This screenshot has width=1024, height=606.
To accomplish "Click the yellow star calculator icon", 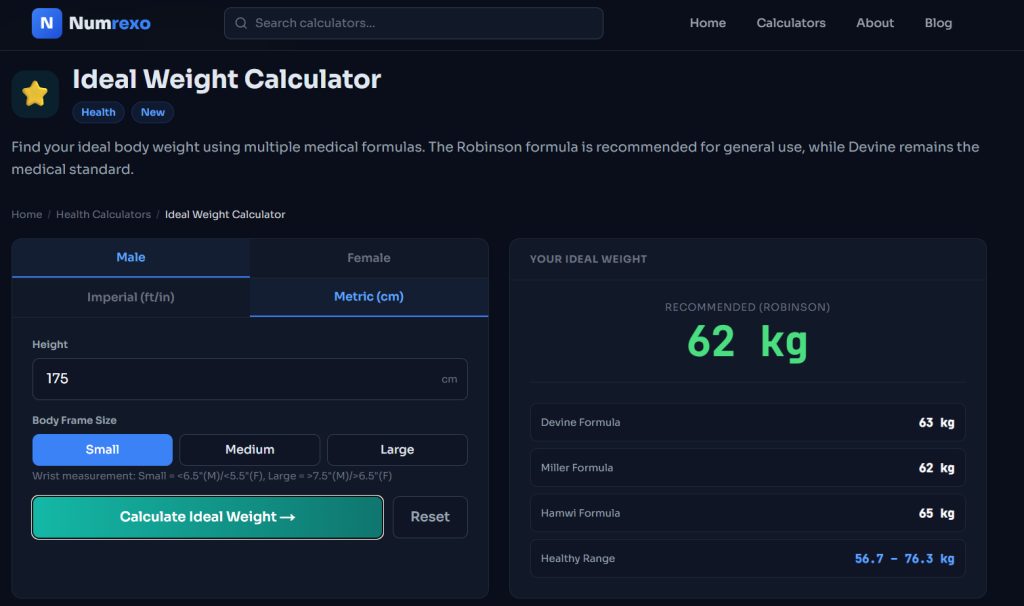I will coord(35,94).
